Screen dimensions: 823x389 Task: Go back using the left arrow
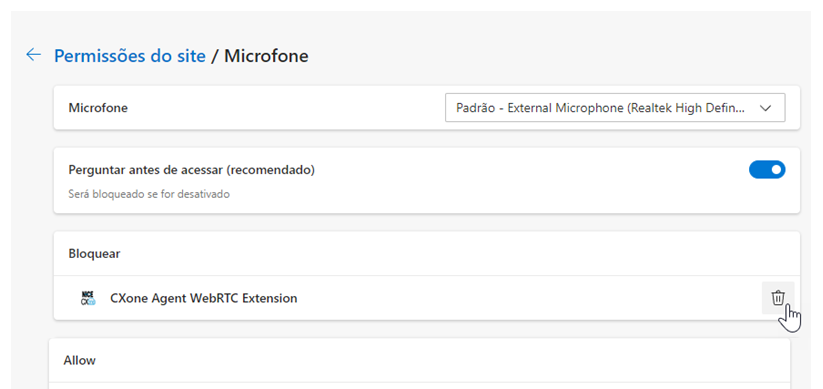(34, 55)
